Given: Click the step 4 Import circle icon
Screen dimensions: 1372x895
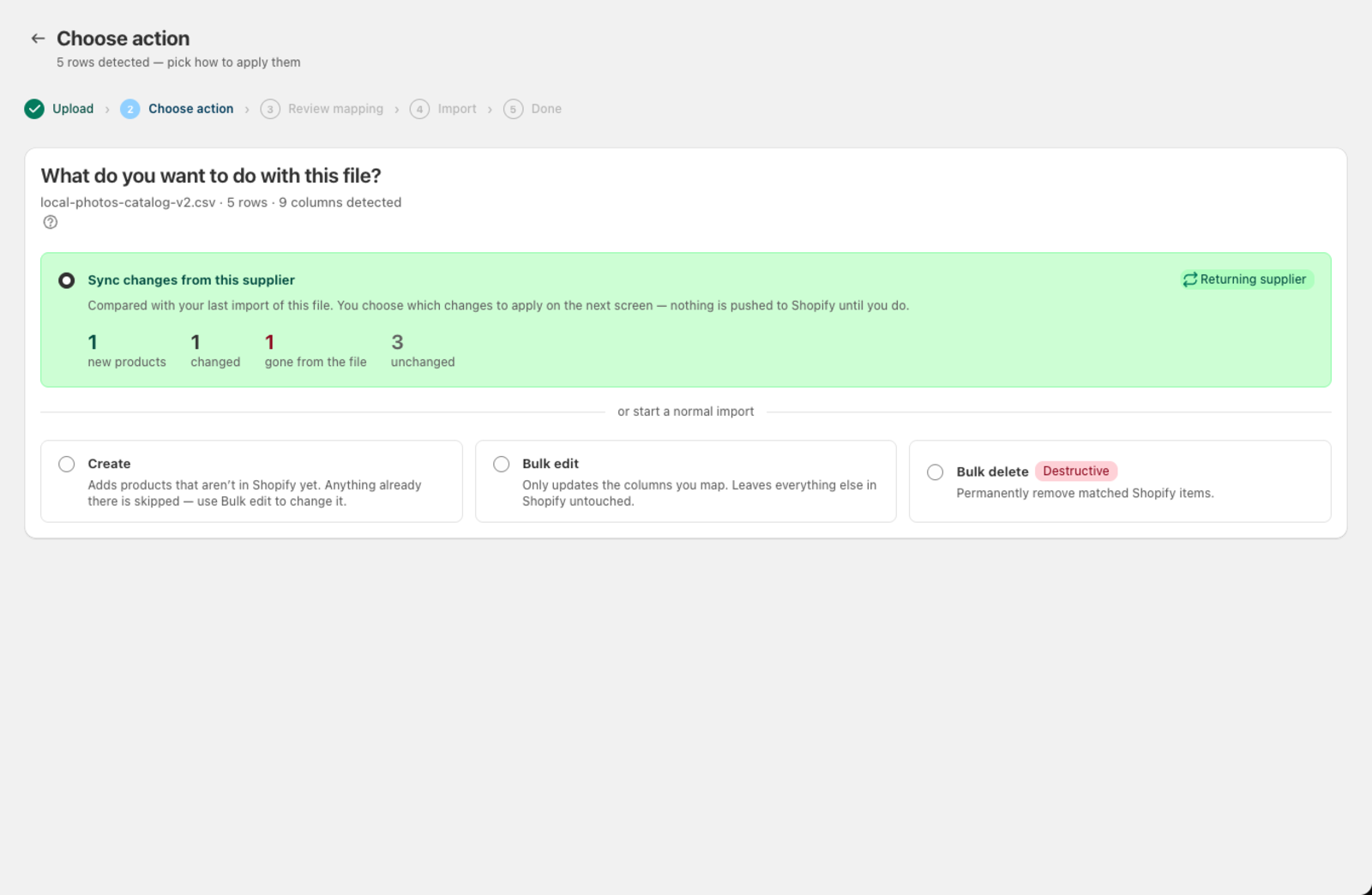Looking at the screenshot, I should click(419, 109).
